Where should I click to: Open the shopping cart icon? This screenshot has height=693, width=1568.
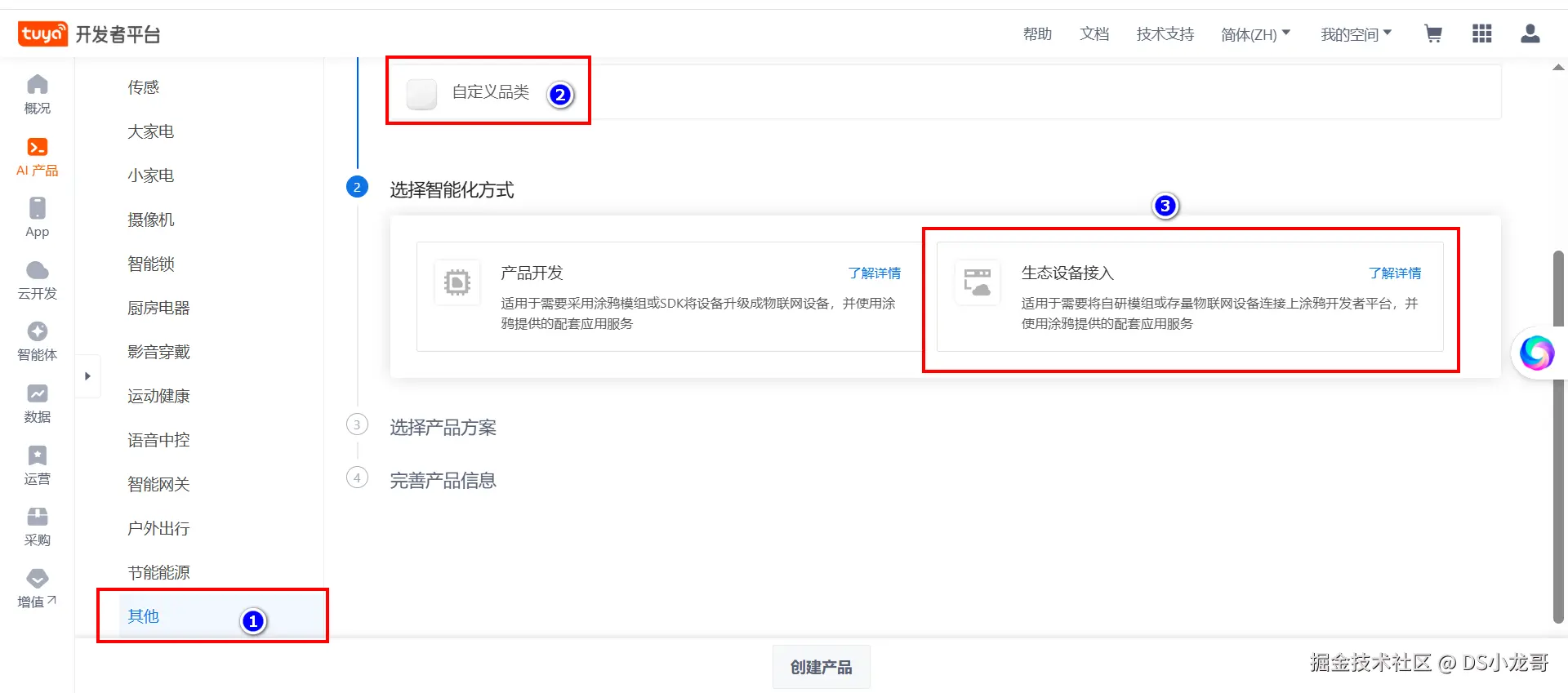click(1432, 33)
